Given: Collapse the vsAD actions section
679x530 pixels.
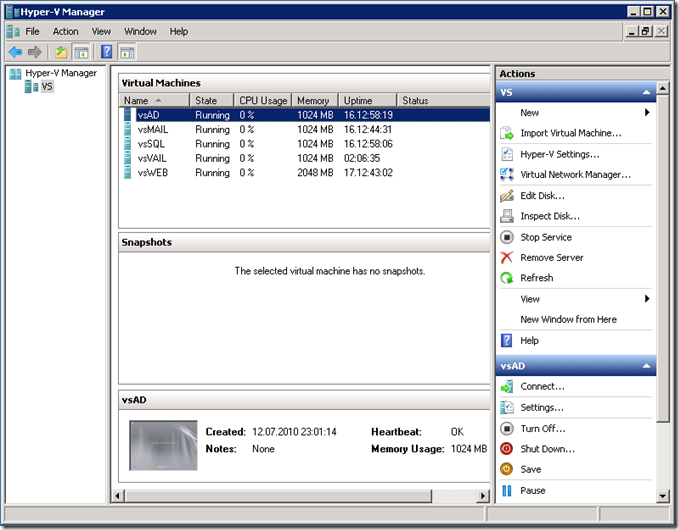Looking at the screenshot, I should (x=646, y=366).
